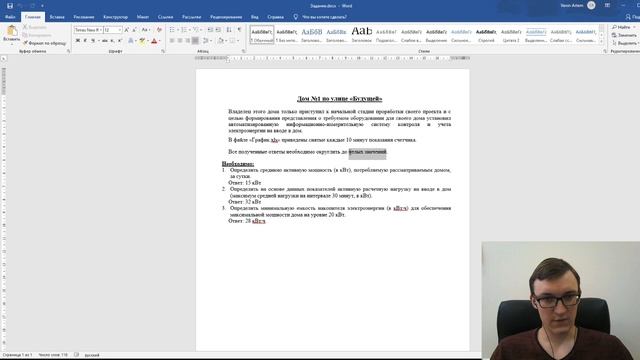This screenshot has width=640, height=360.
Task: Switch to the Вид tab
Action: (x=255, y=17)
